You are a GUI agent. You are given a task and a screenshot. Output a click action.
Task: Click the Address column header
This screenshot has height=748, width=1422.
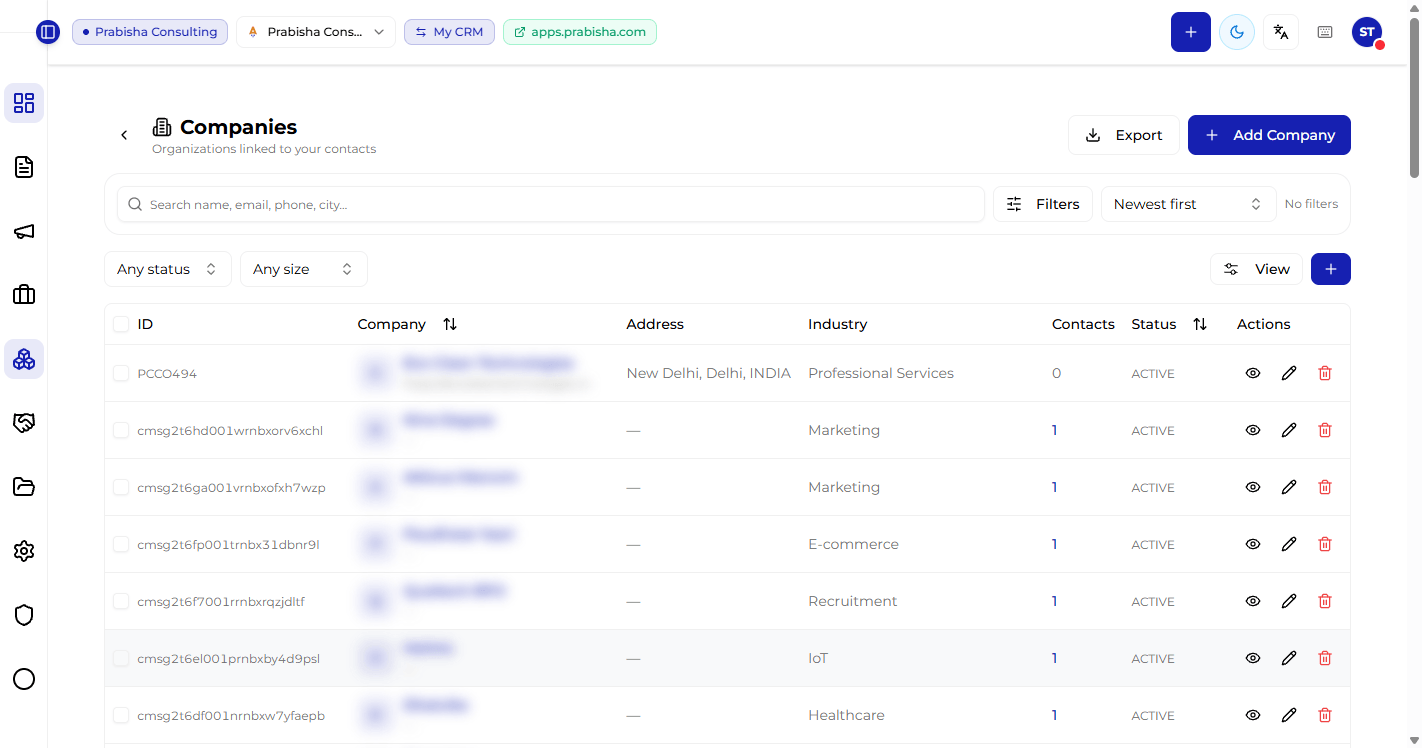(x=655, y=324)
